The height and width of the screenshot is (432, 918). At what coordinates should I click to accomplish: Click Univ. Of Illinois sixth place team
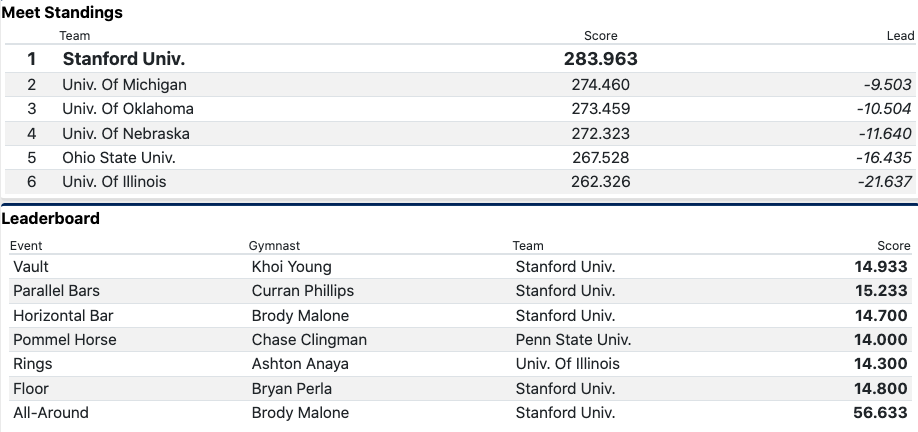click(114, 182)
